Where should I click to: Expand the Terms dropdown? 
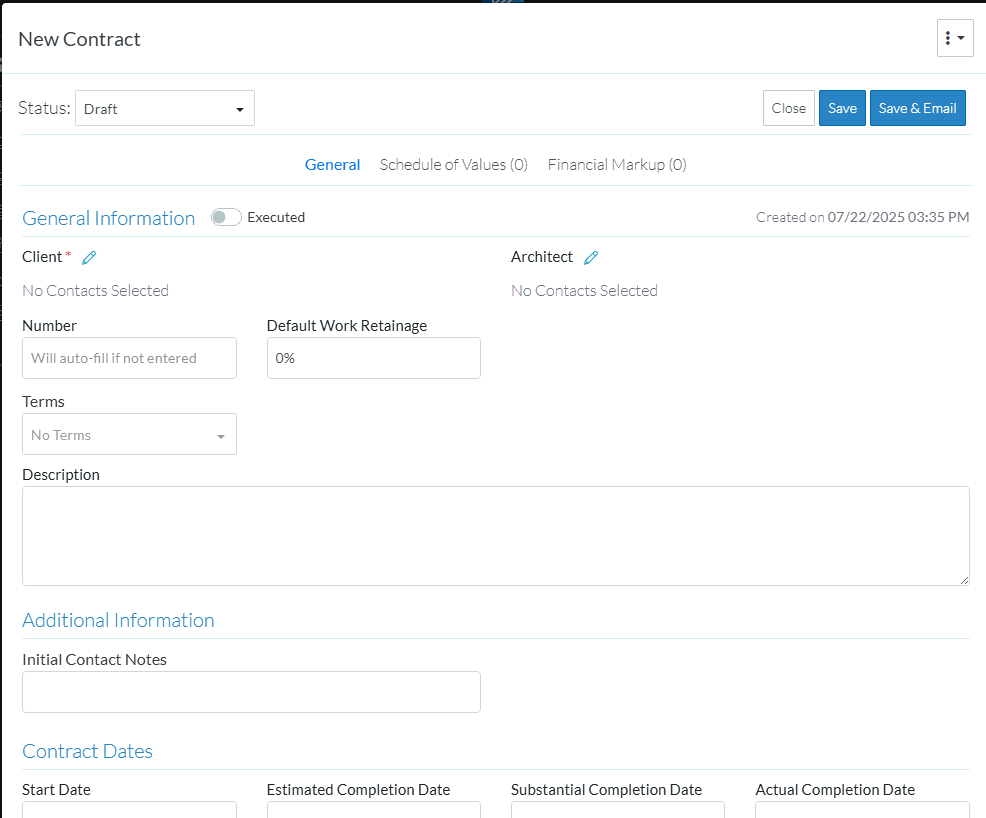pyautogui.click(x=129, y=435)
